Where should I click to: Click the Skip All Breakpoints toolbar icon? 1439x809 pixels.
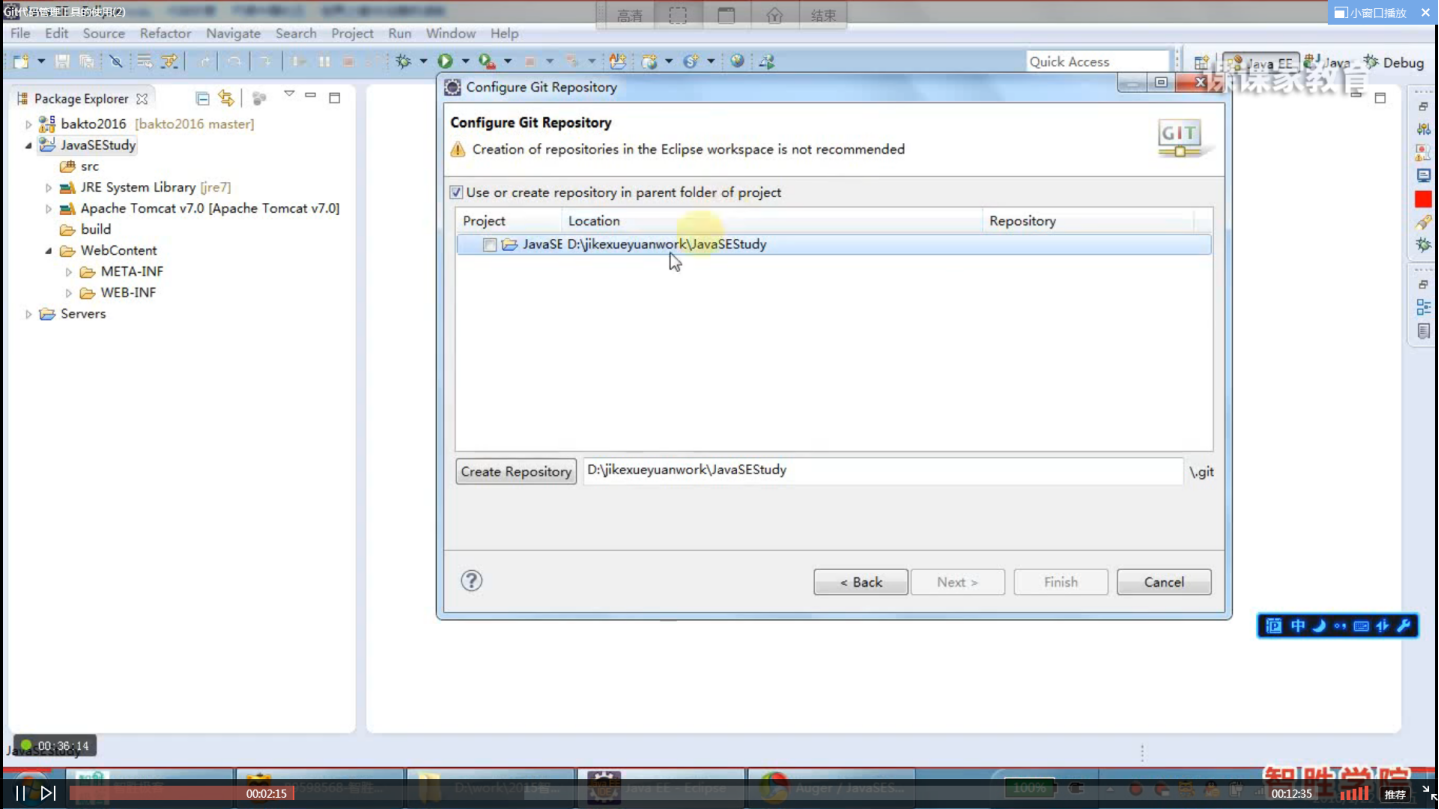tap(116, 62)
